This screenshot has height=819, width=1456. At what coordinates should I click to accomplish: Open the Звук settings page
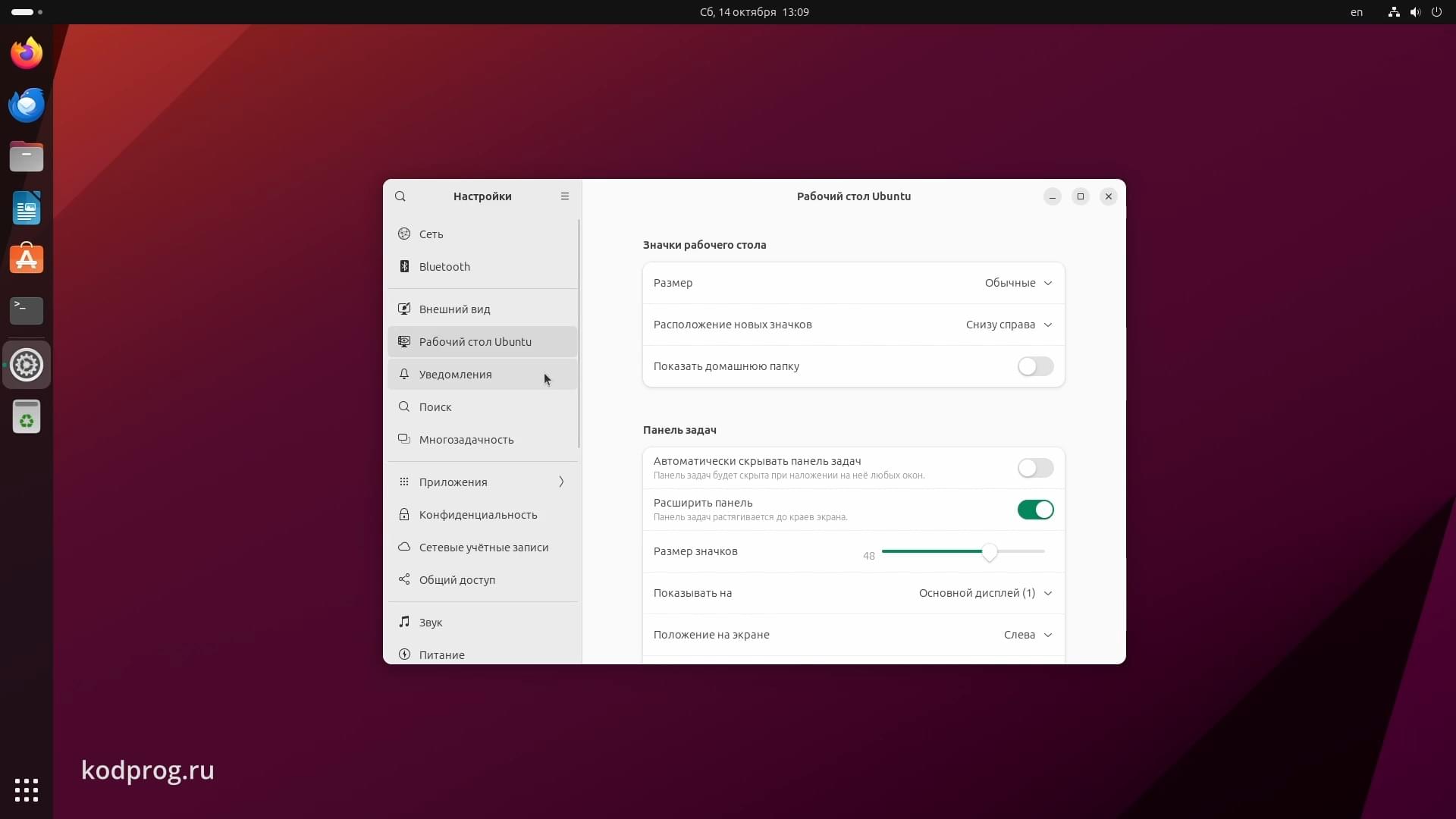point(482,622)
